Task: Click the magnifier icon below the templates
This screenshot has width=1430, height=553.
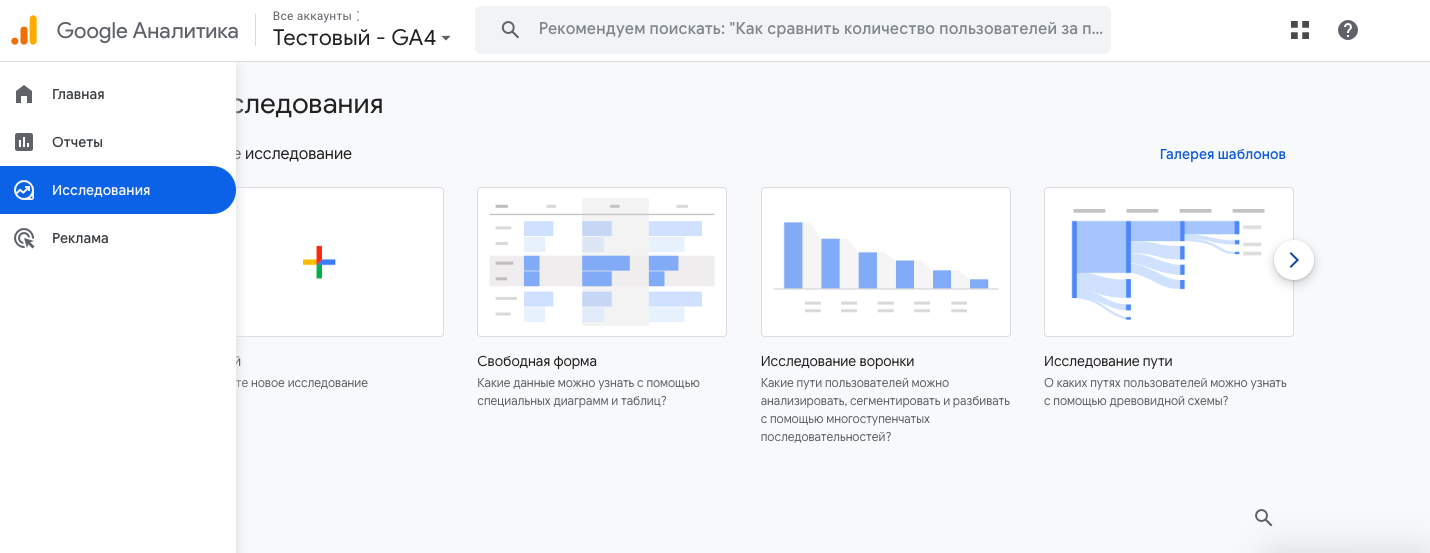Action: pyautogui.click(x=1263, y=517)
